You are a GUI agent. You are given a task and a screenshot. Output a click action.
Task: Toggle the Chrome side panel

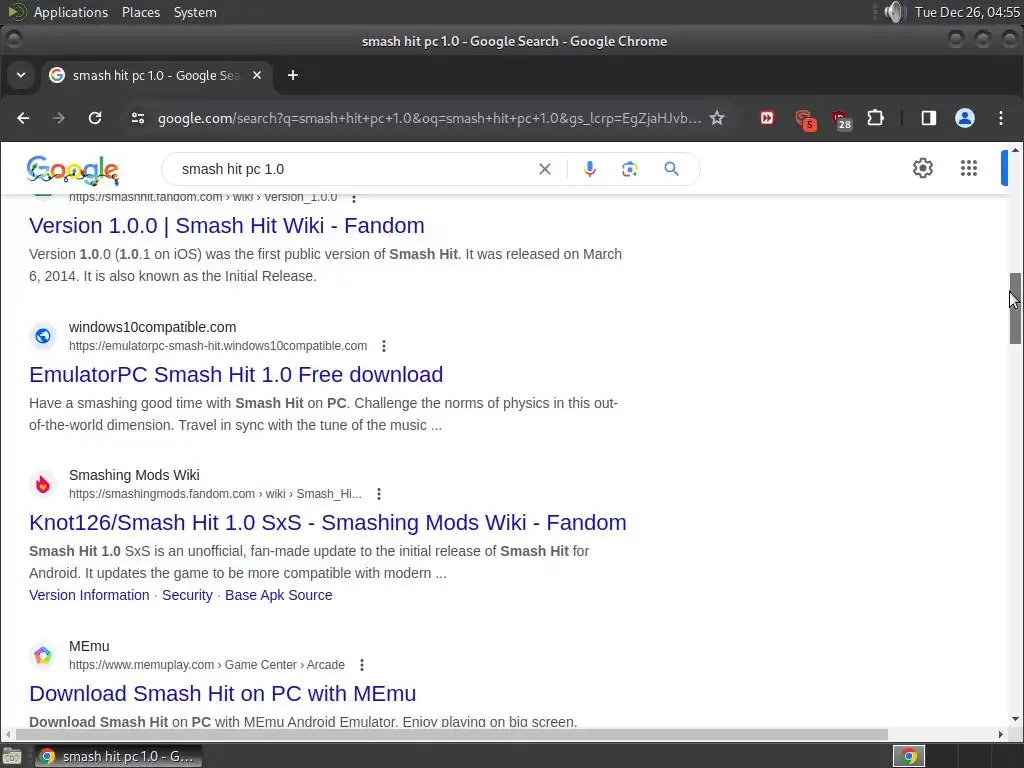[x=929, y=118]
